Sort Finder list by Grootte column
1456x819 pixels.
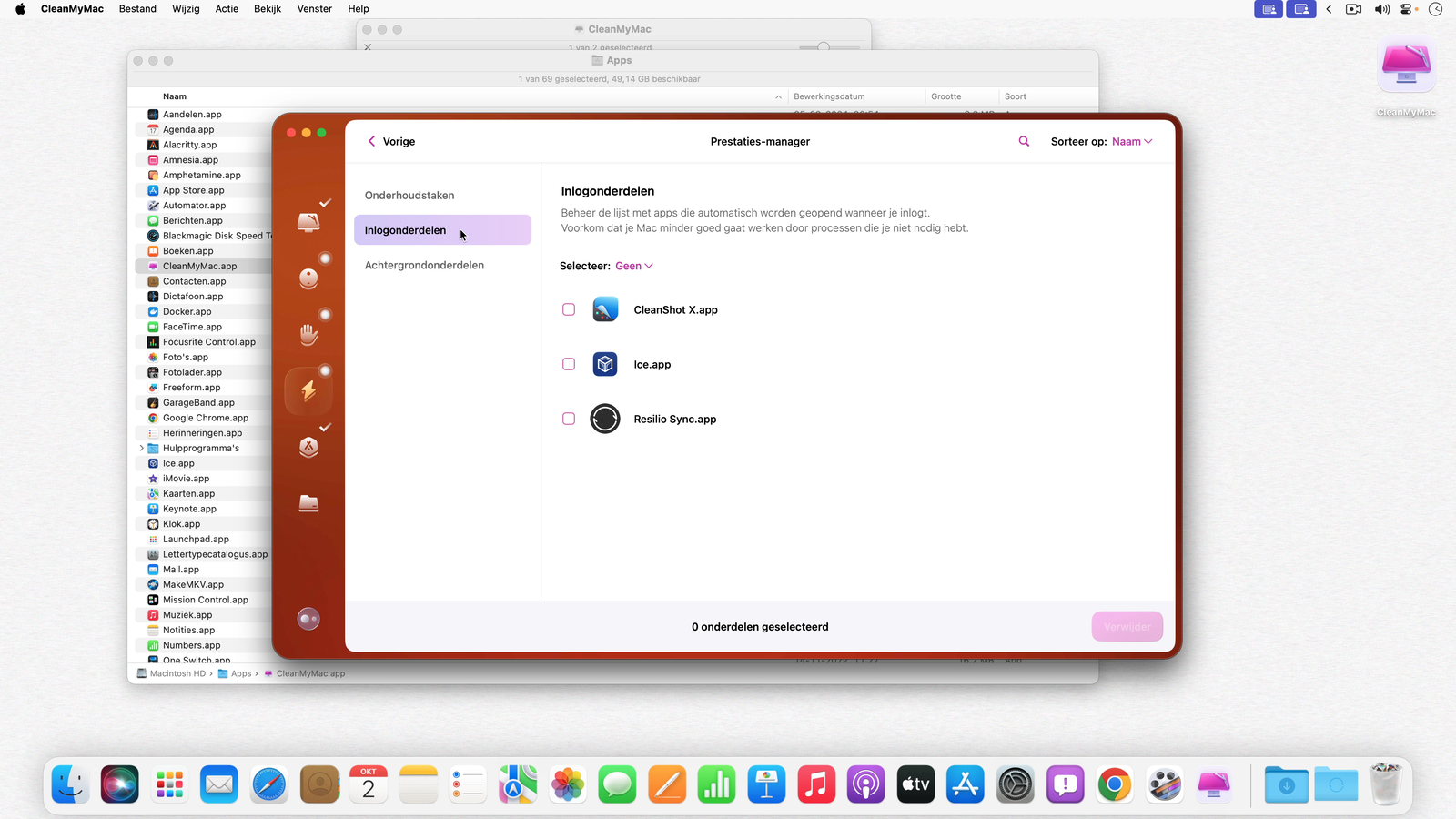(x=945, y=96)
